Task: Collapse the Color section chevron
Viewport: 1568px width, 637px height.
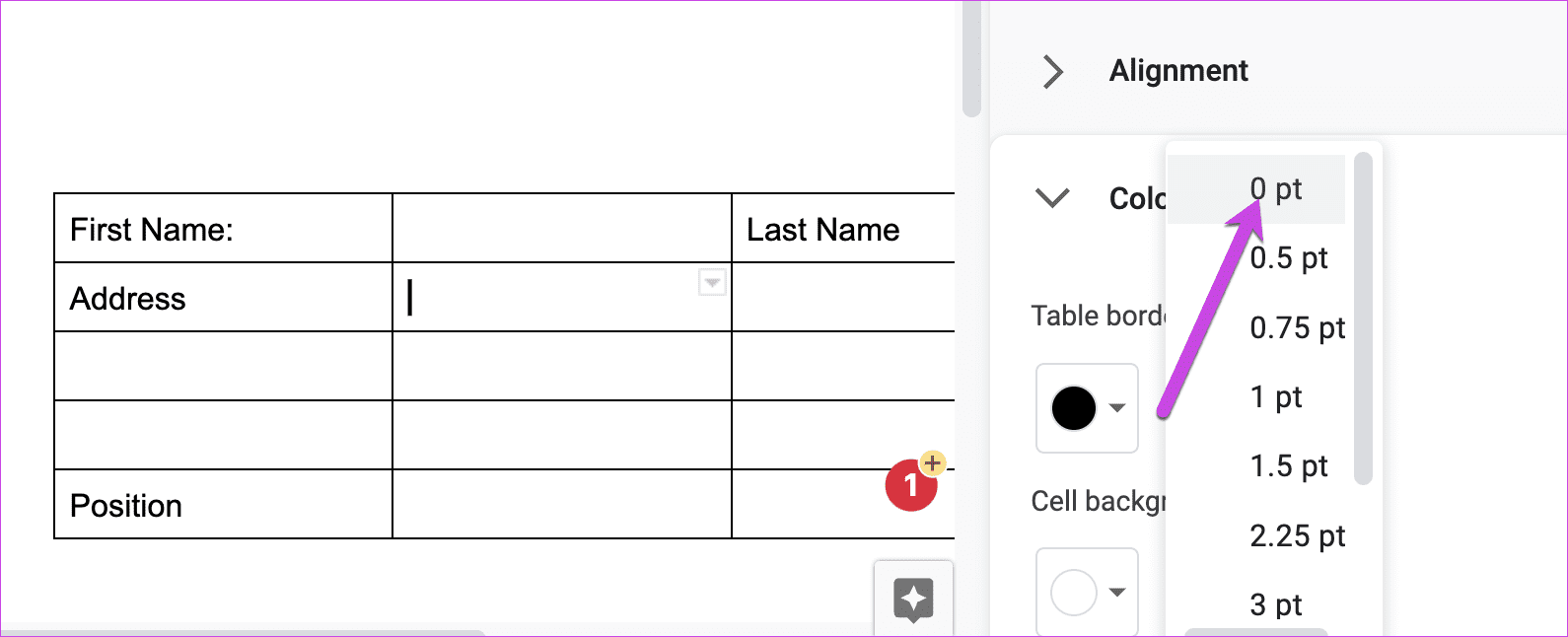Action: click(1053, 197)
